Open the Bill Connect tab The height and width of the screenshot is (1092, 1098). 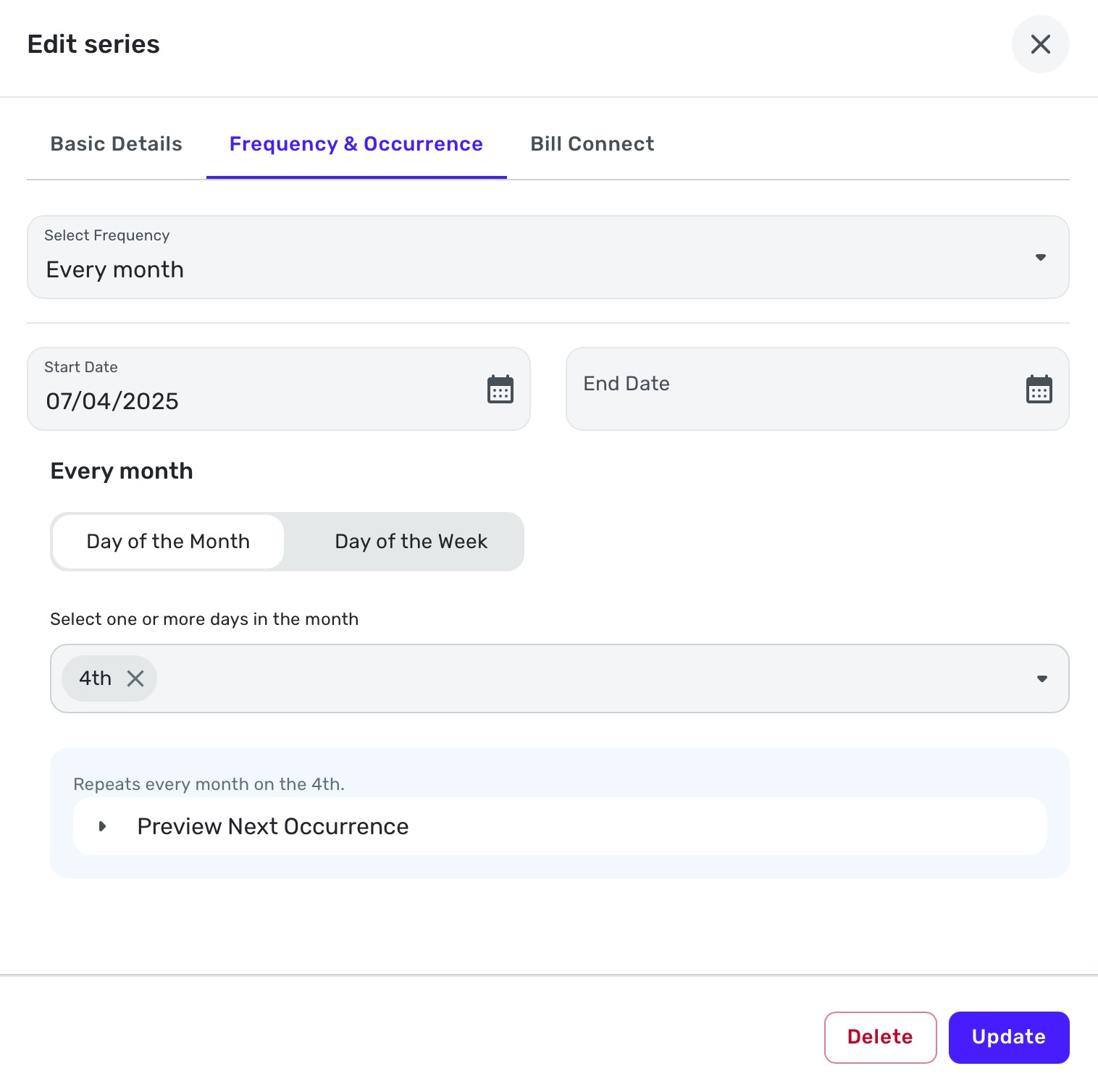pyautogui.click(x=592, y=144)
